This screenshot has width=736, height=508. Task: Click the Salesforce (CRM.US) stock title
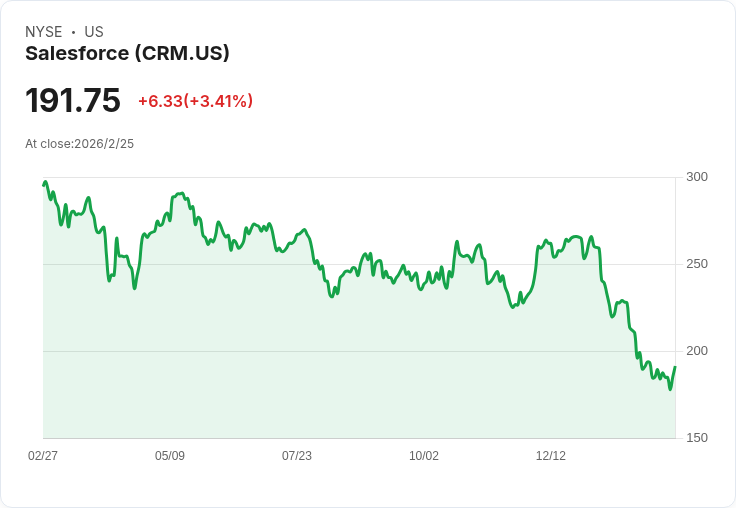127,53
